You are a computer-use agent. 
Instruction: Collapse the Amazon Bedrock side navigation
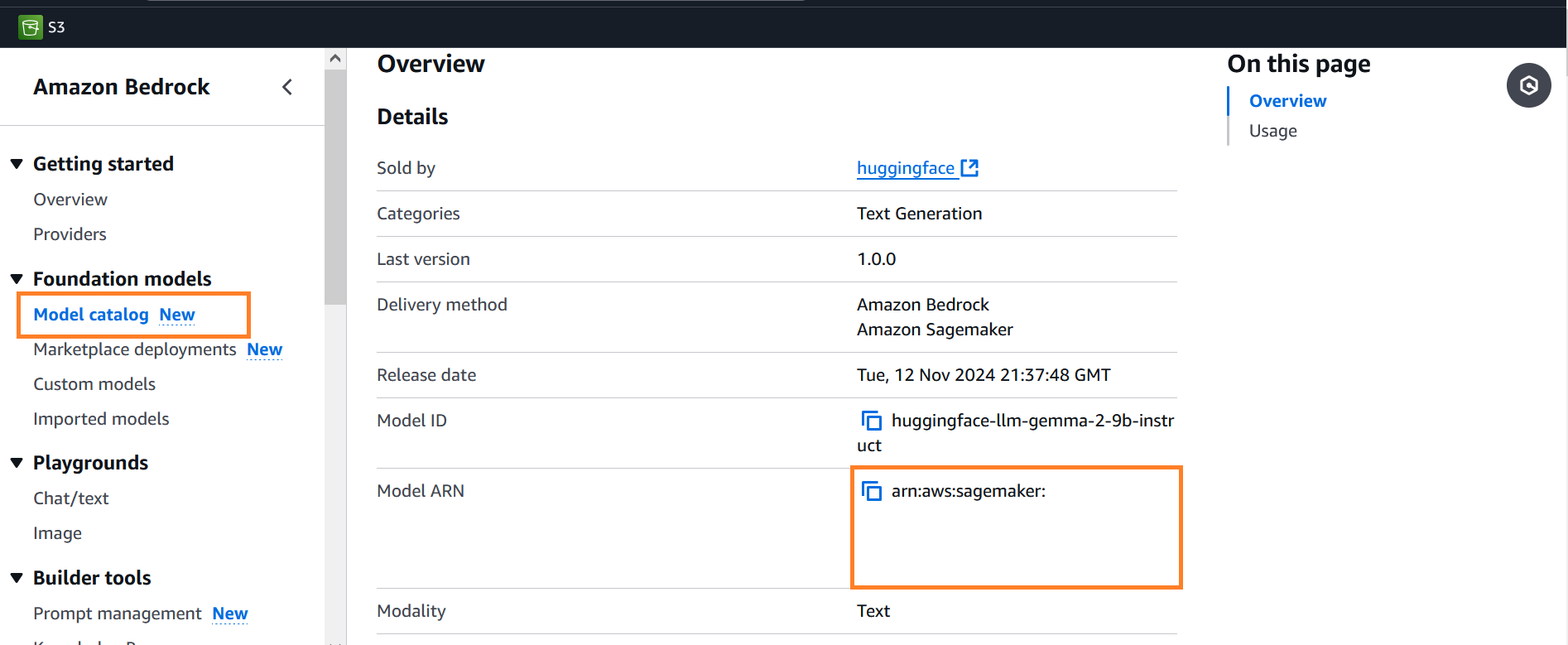(x=287, y=87)
